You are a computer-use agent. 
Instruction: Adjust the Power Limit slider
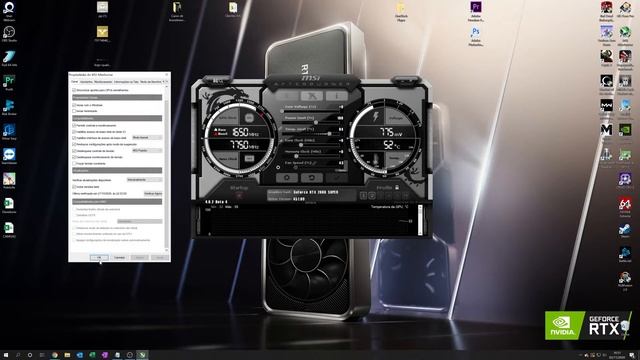[x=312, y=122]
